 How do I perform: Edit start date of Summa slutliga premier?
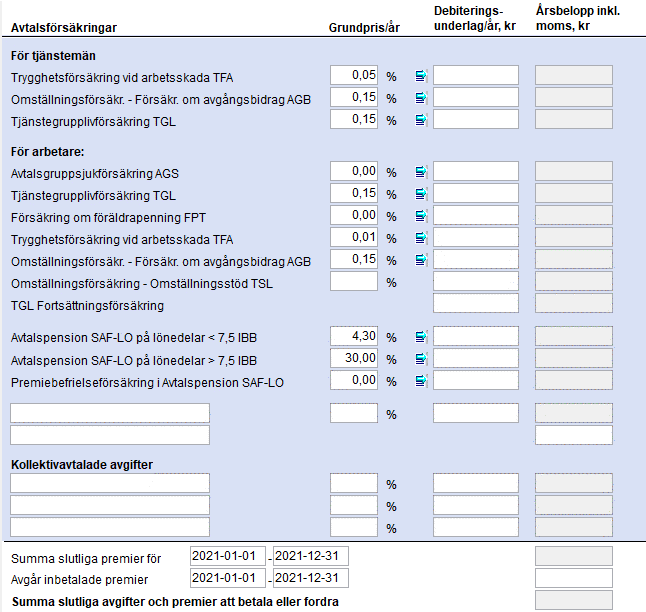pos(228,556)
